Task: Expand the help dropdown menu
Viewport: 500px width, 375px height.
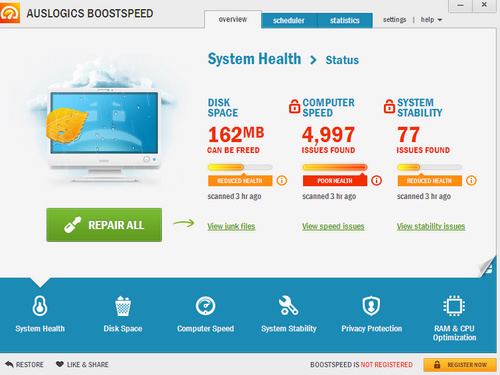Action: [x=431, y=20]
